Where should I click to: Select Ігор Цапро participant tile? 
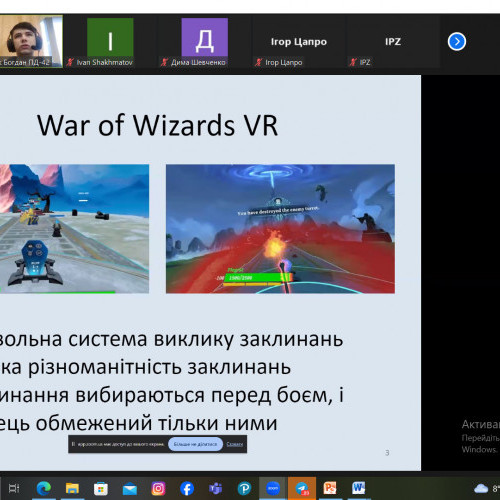point(299,41)
